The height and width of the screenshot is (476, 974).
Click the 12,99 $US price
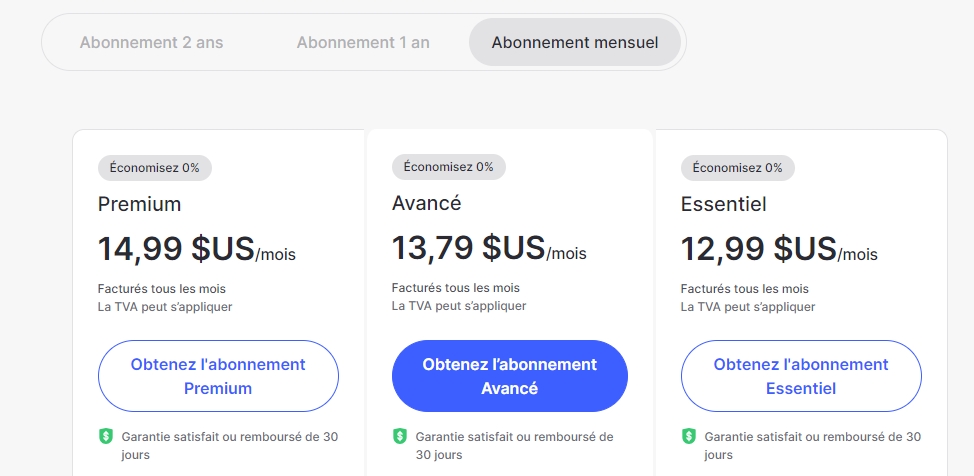click(x=758, y=248)
